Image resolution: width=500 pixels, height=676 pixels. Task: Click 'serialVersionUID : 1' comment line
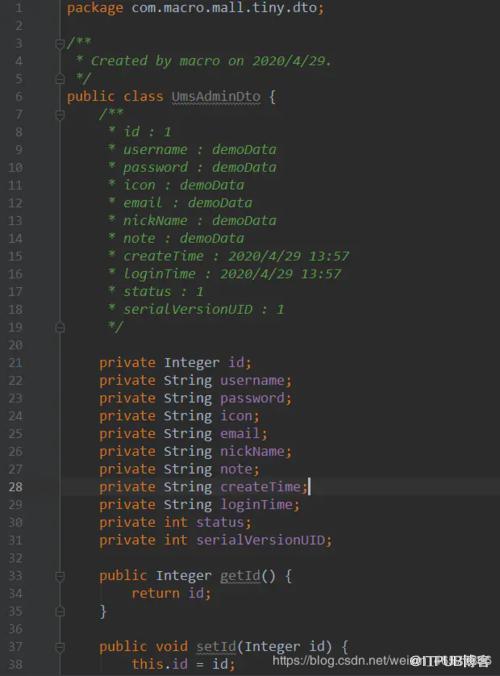coord(203,309)
